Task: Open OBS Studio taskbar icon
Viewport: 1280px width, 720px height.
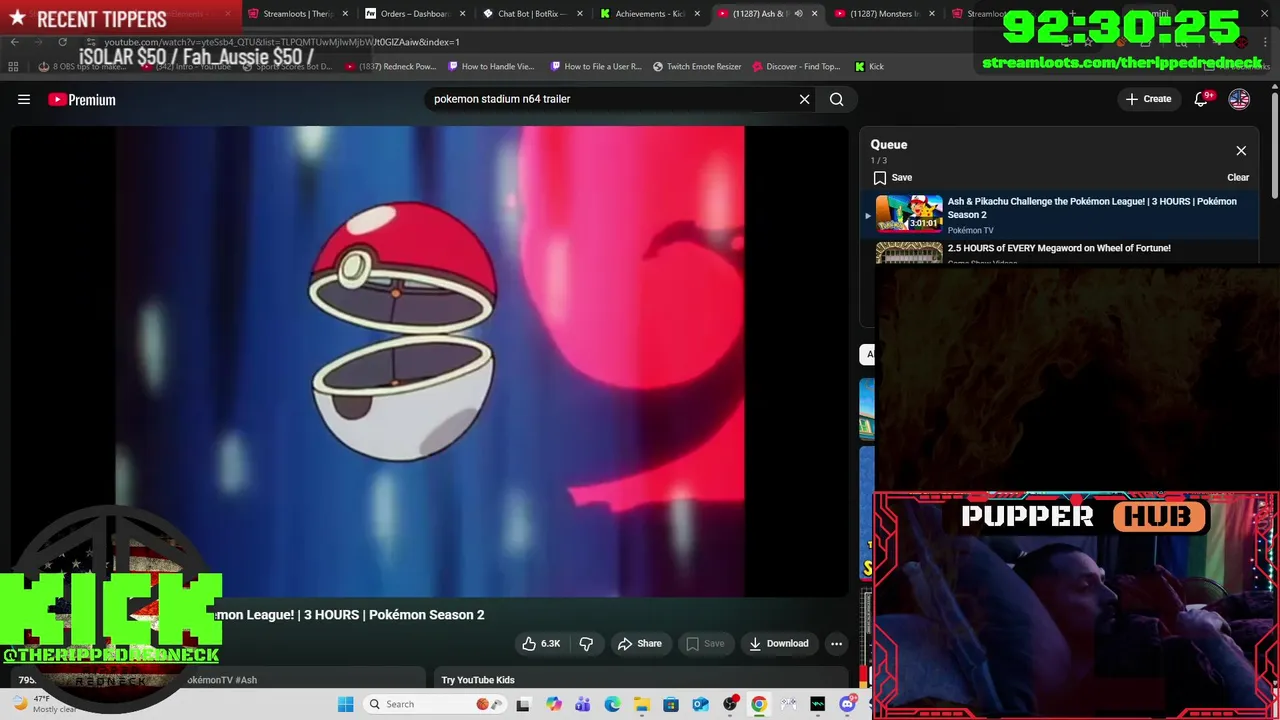Action: tap(730, 704)
